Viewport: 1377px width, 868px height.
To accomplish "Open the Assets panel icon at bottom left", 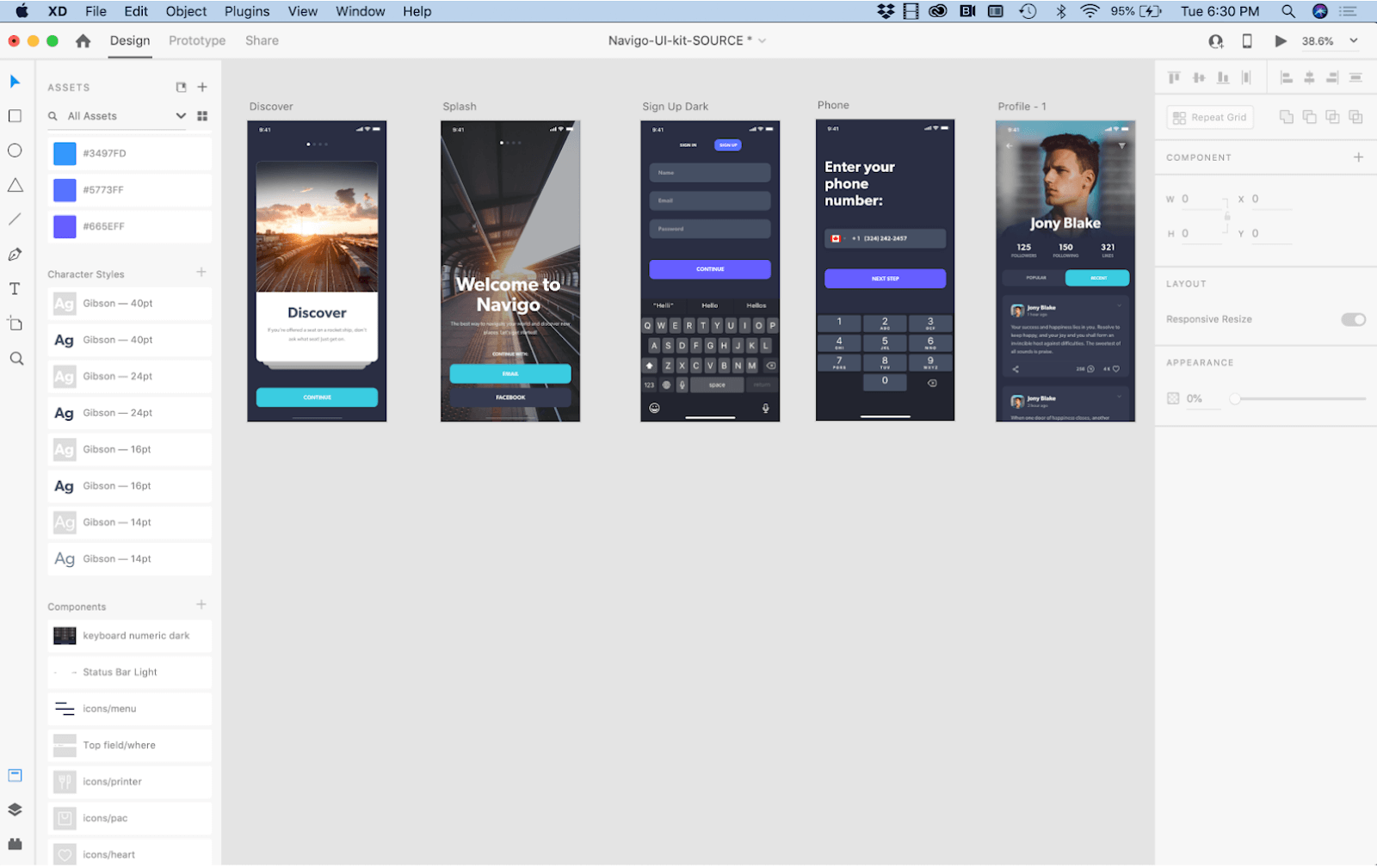I will pyautogui.click(x=15, y=775).
